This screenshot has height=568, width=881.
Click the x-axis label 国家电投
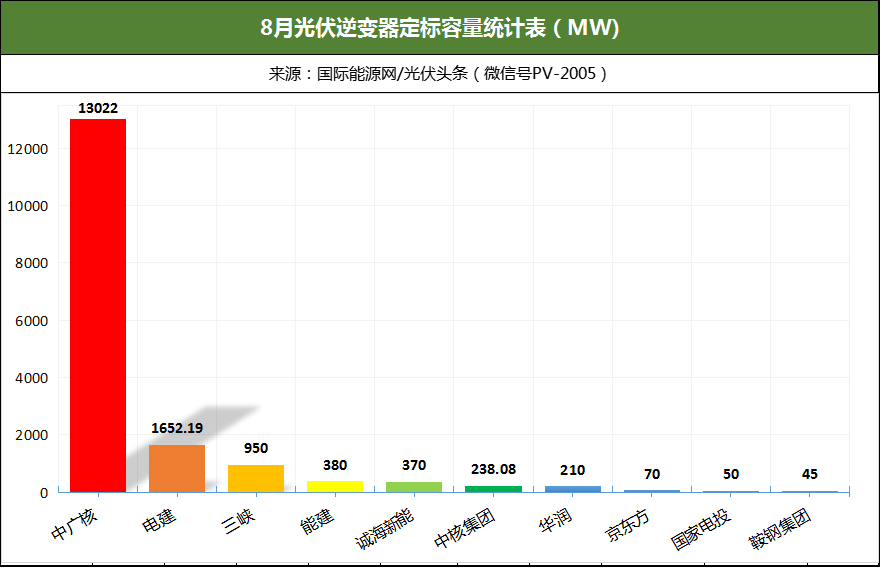click(701, 529)
